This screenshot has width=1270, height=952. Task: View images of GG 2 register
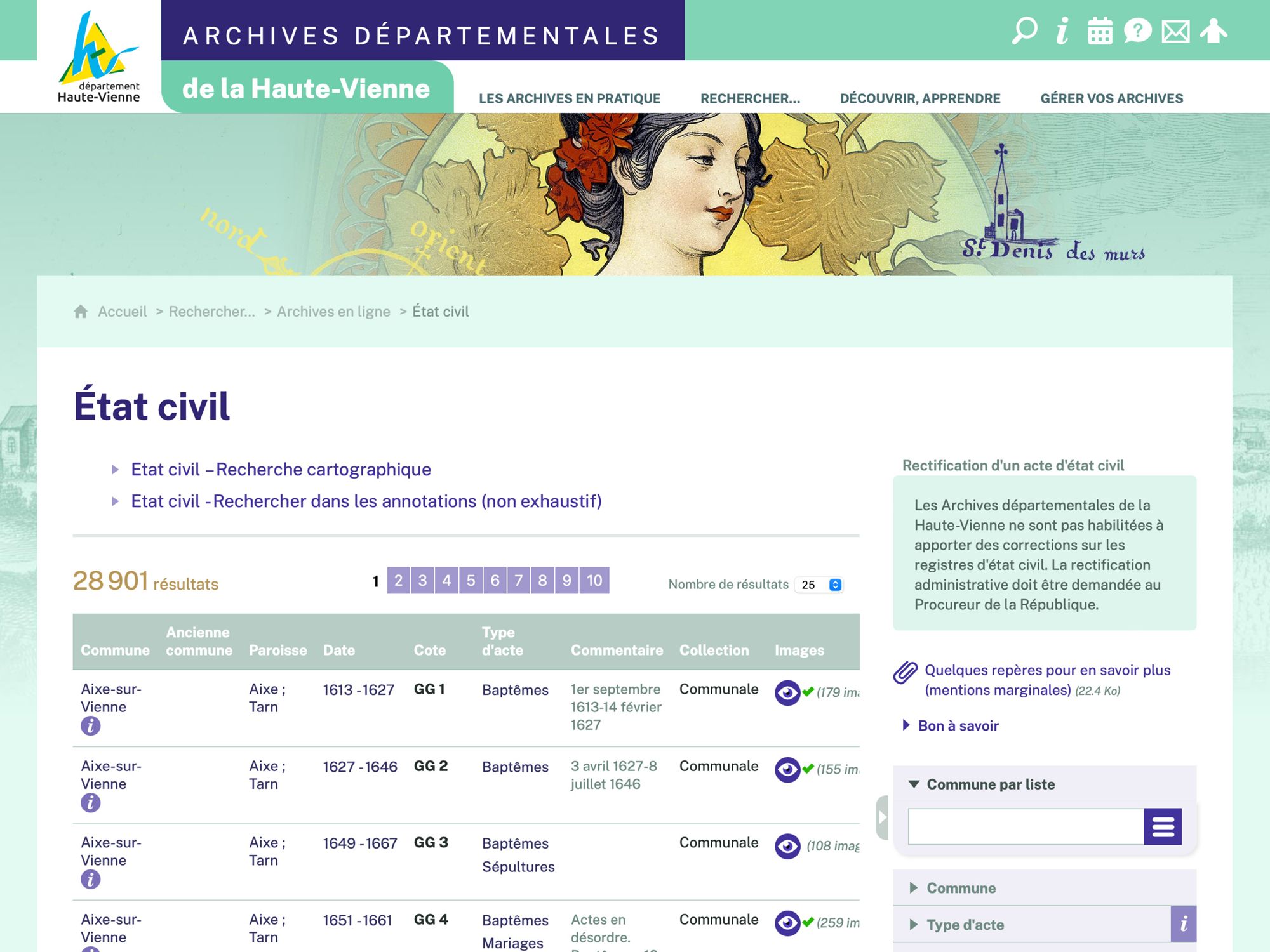coord(787,769)
